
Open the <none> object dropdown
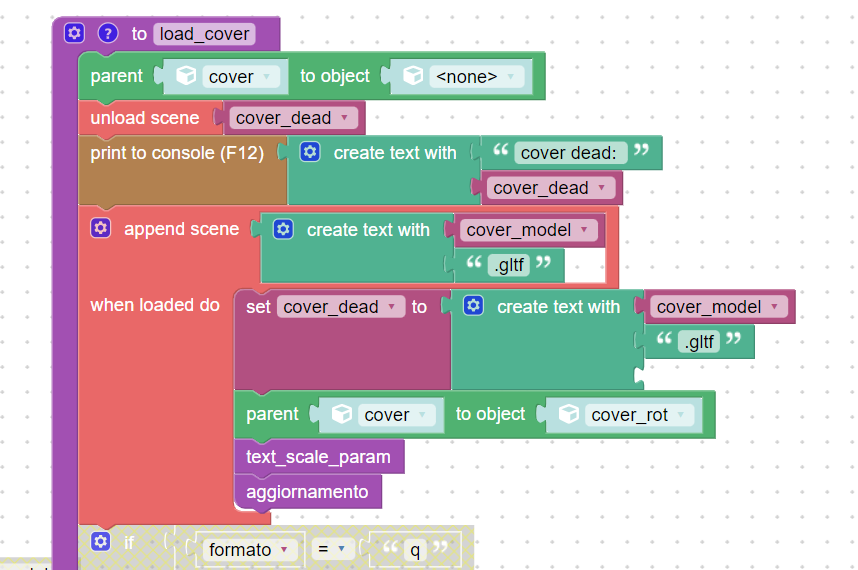[477, 77]
